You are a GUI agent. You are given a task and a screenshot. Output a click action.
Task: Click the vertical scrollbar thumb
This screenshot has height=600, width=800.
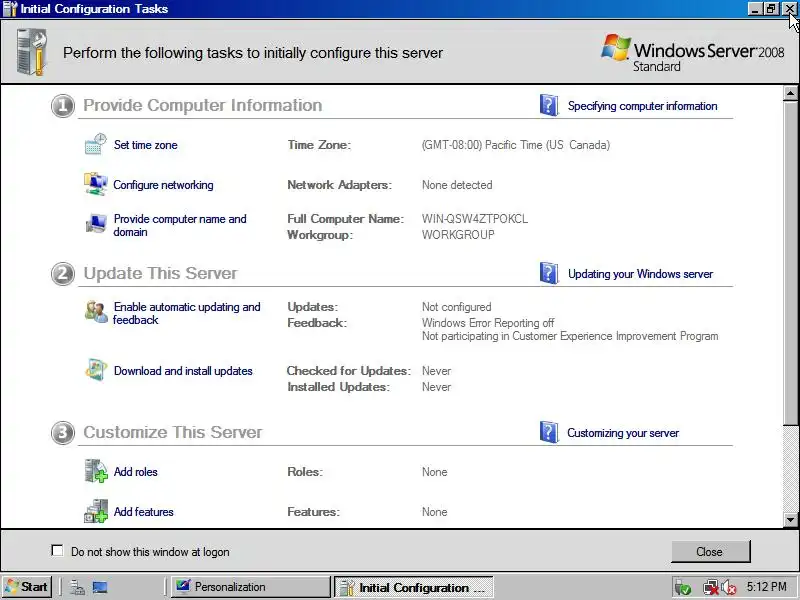coord(790,262)
